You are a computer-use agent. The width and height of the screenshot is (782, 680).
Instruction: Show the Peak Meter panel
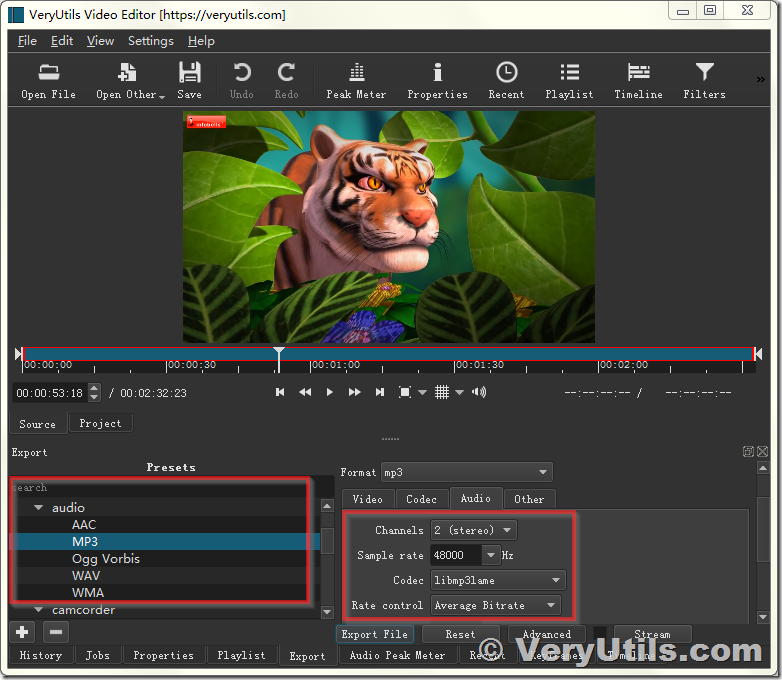pyautogui.click(x=356, y=81)
